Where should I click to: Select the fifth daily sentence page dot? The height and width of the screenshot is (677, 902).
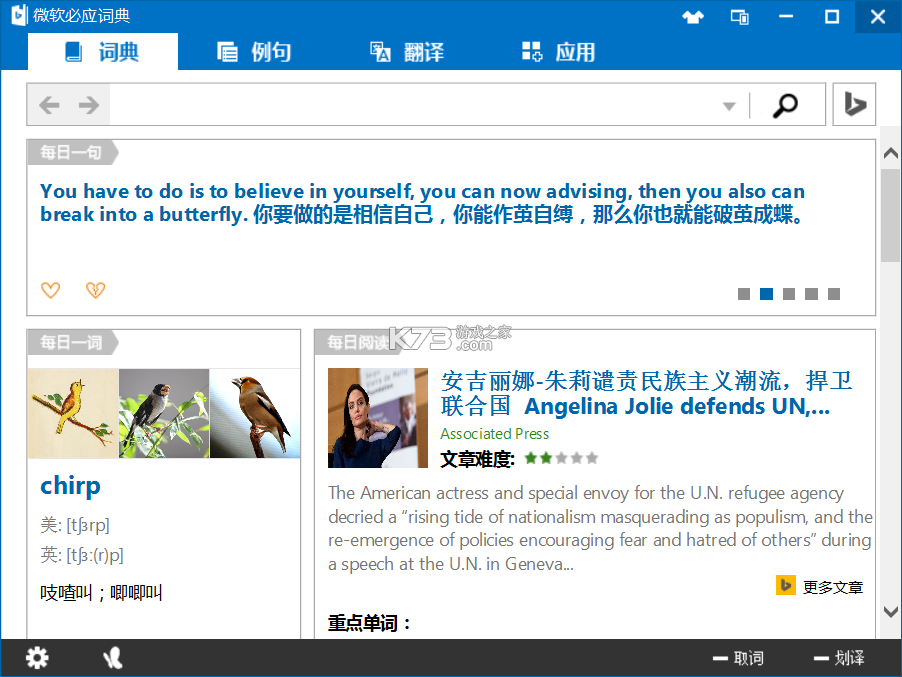click(834, 294)
